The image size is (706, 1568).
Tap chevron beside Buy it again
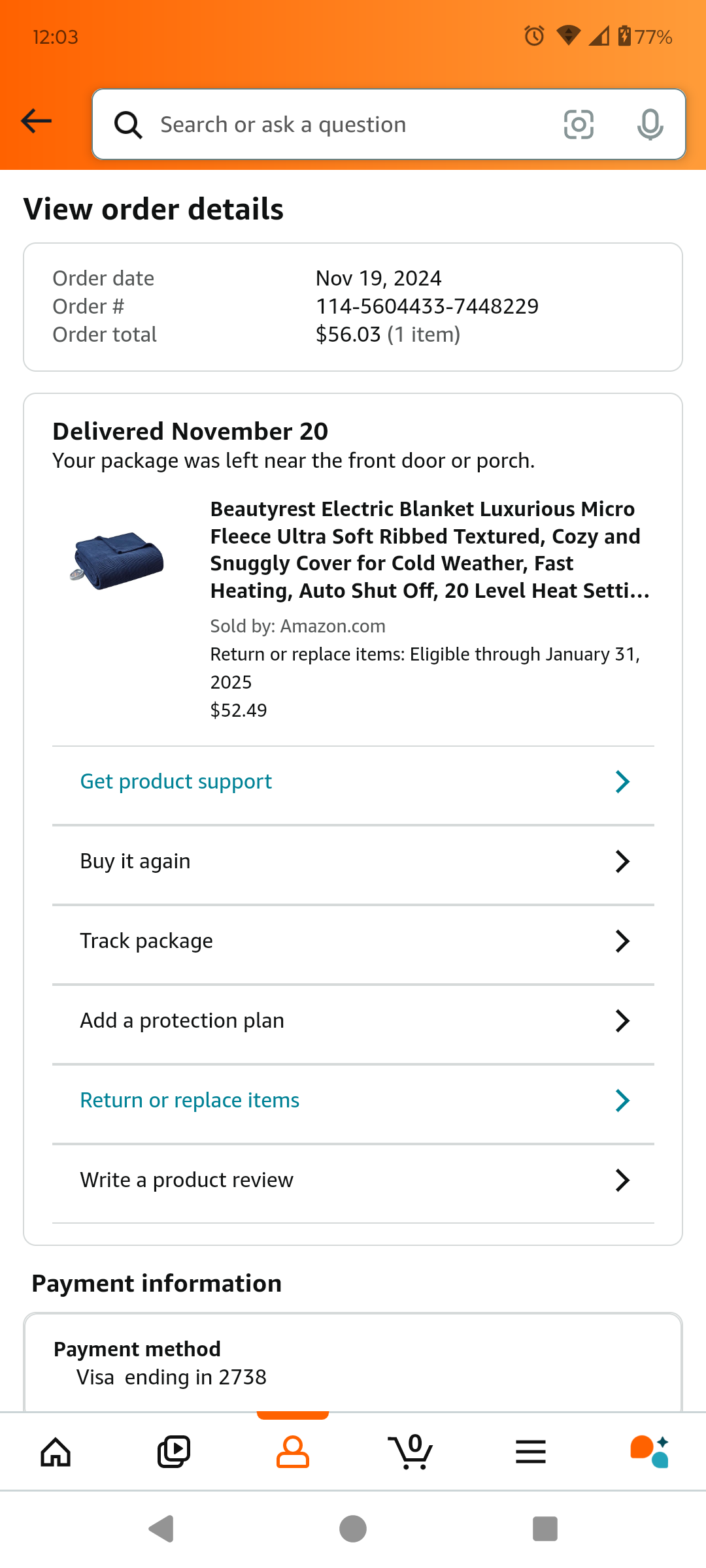(622, 861)
